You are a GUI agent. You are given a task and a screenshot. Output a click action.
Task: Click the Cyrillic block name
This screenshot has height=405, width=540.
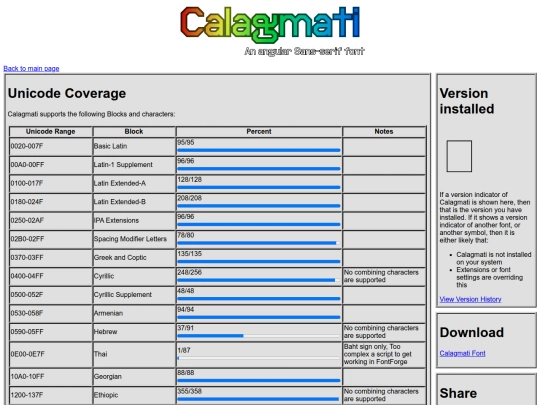coord(104,276)
